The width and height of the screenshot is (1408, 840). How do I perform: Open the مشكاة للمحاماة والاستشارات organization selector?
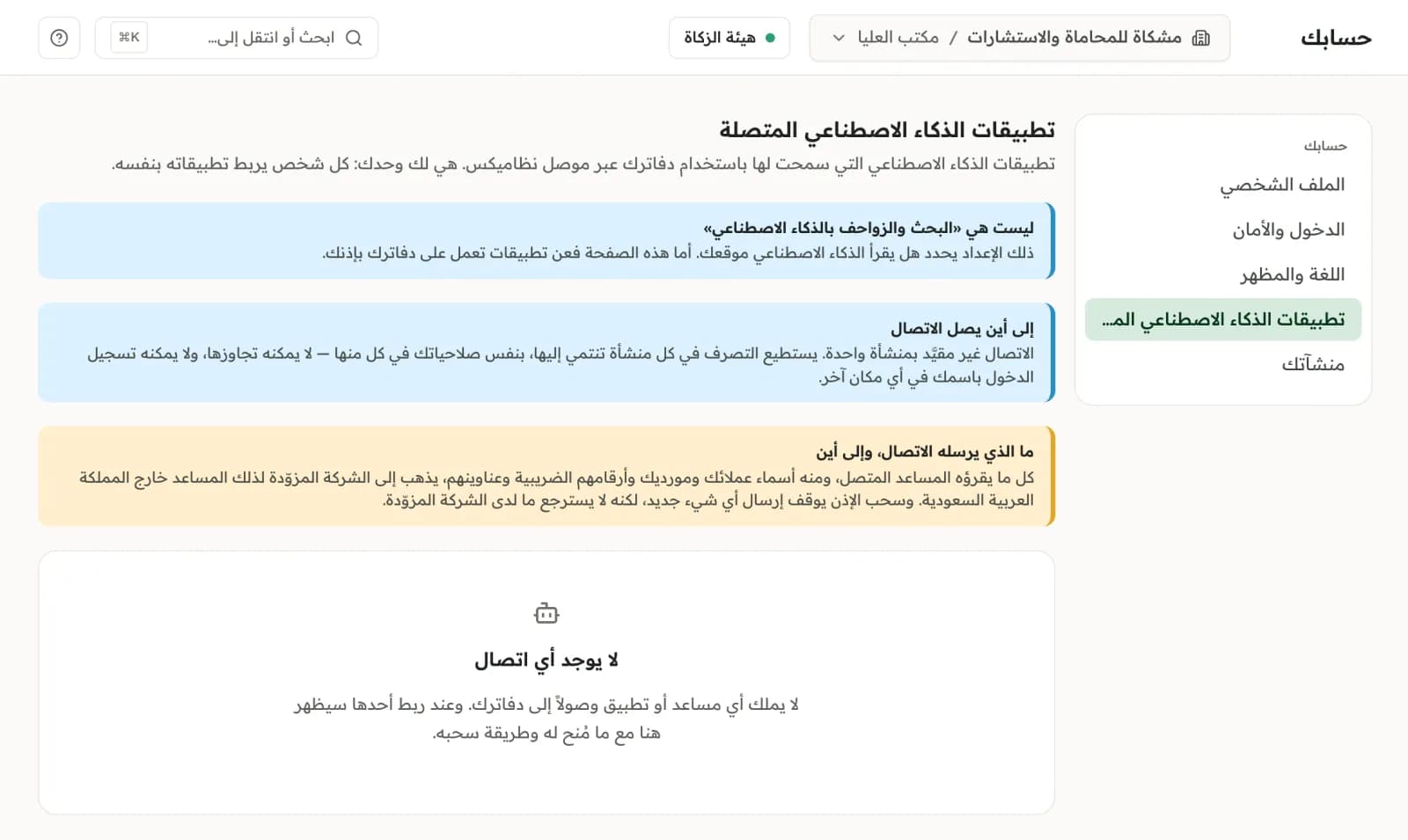(1019, 38)
